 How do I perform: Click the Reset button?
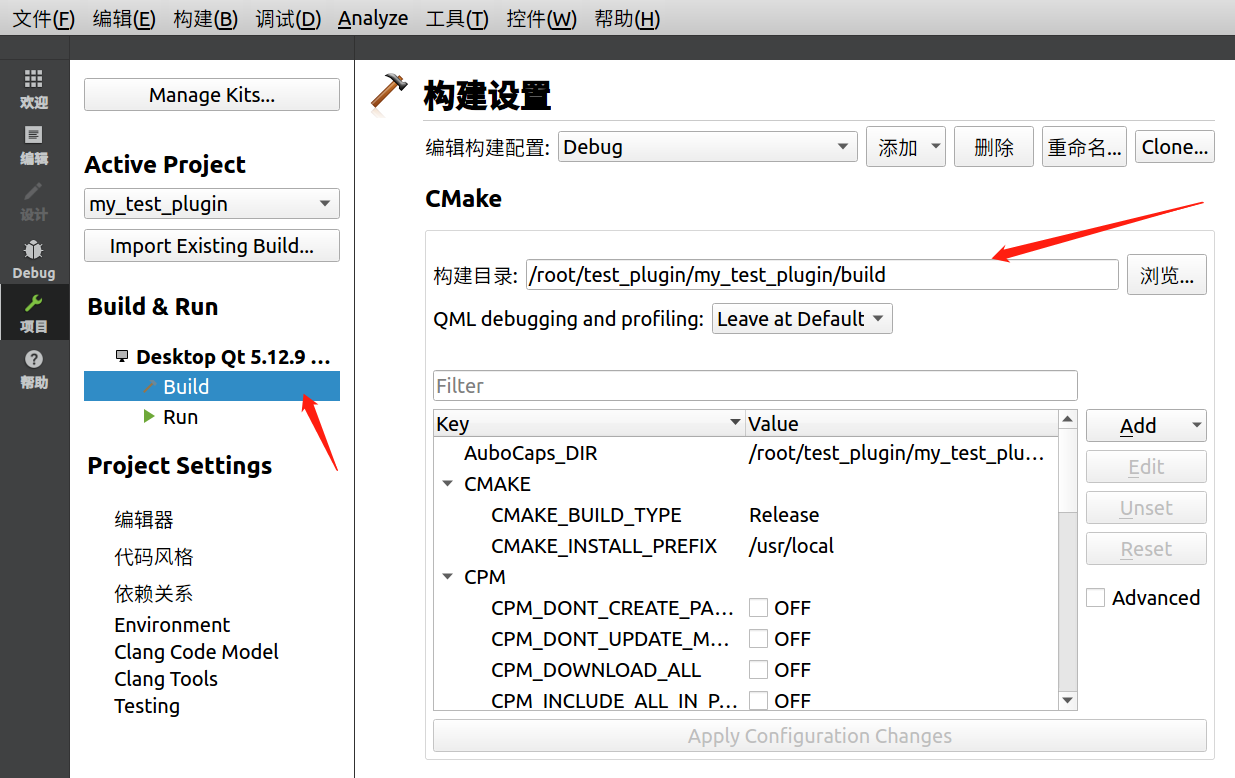[x=1146, y=549]
